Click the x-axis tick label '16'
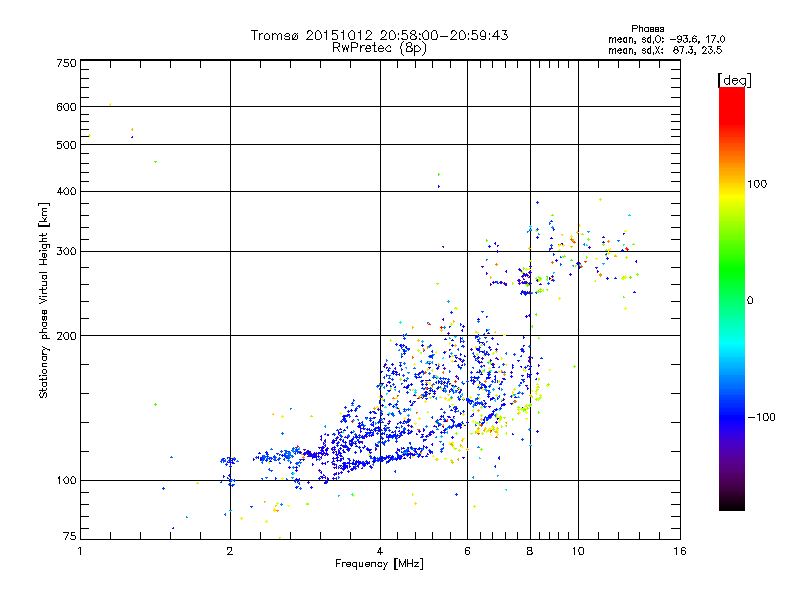 (x=680, y=551)
